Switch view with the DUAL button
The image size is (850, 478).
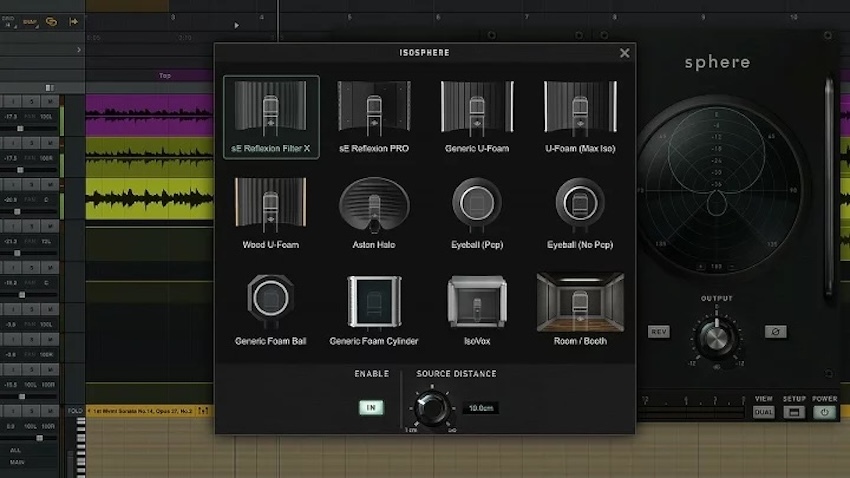tap(763, 412)
